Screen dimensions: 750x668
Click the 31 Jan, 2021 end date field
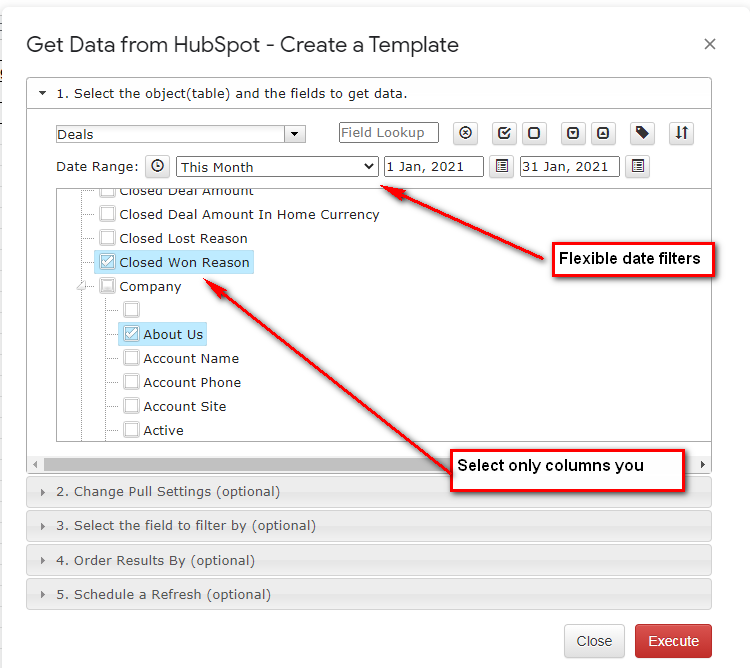[570, 166]
